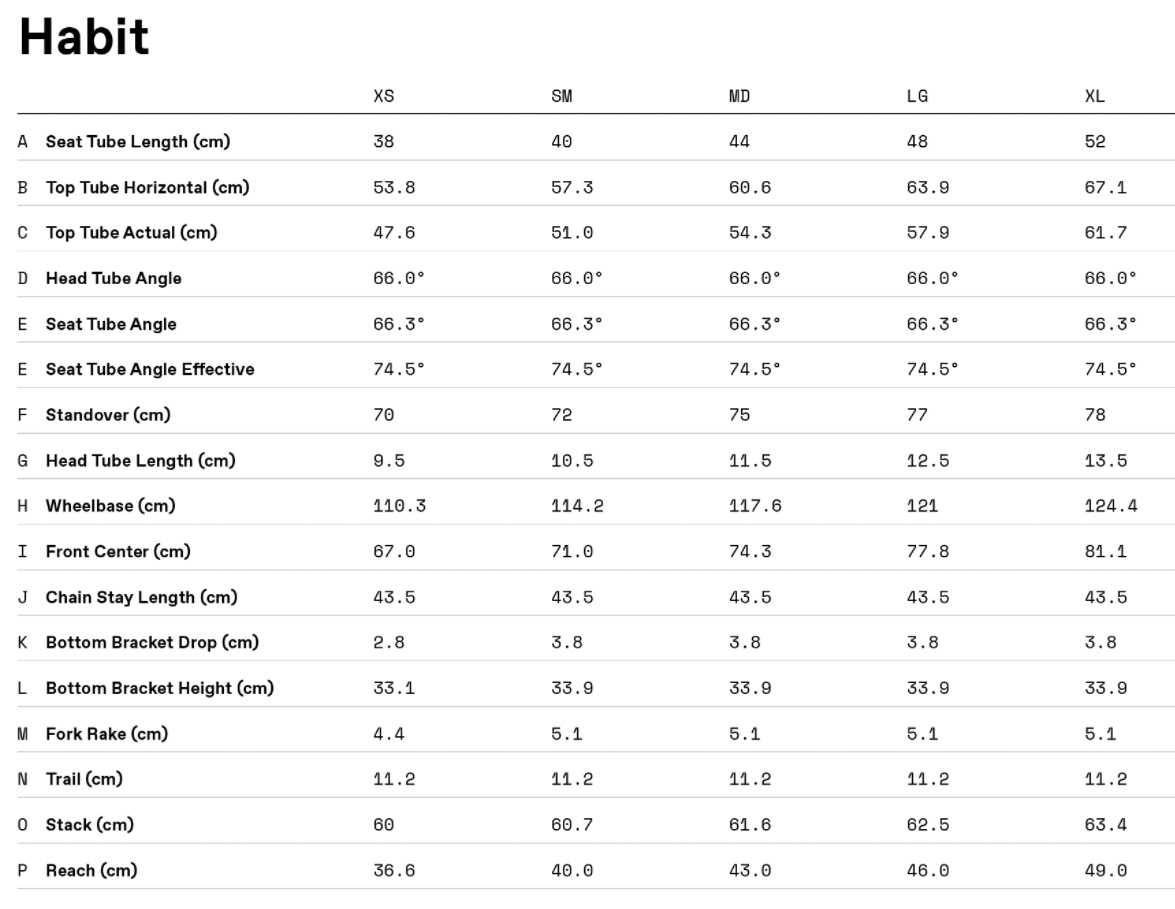Click the MD size column header

740,97
